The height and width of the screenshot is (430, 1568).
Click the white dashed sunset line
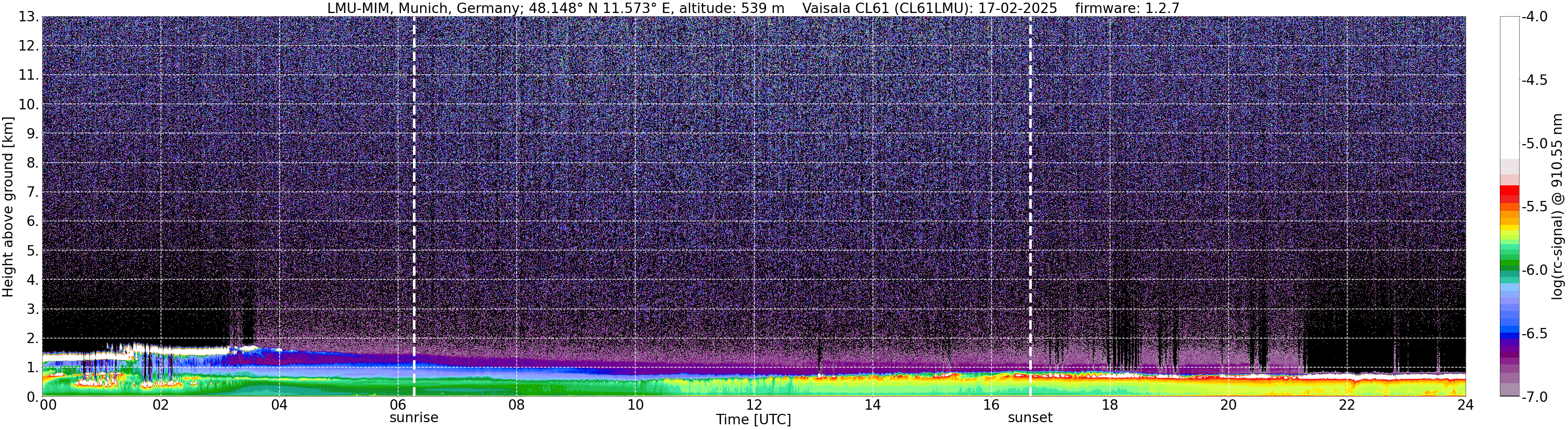(x=1031, y=206)
